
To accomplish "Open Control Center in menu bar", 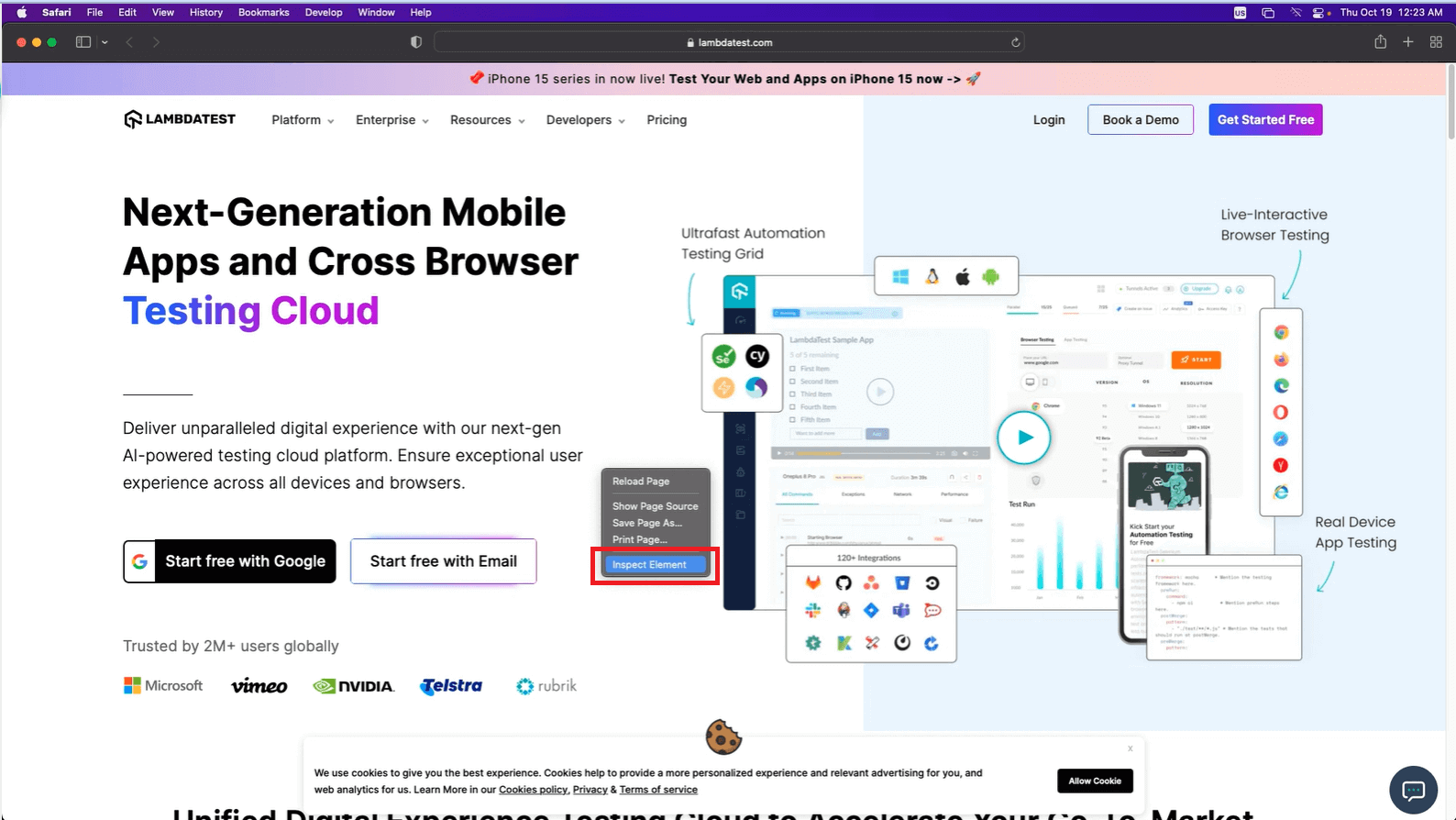I will tap(1318, 12).
